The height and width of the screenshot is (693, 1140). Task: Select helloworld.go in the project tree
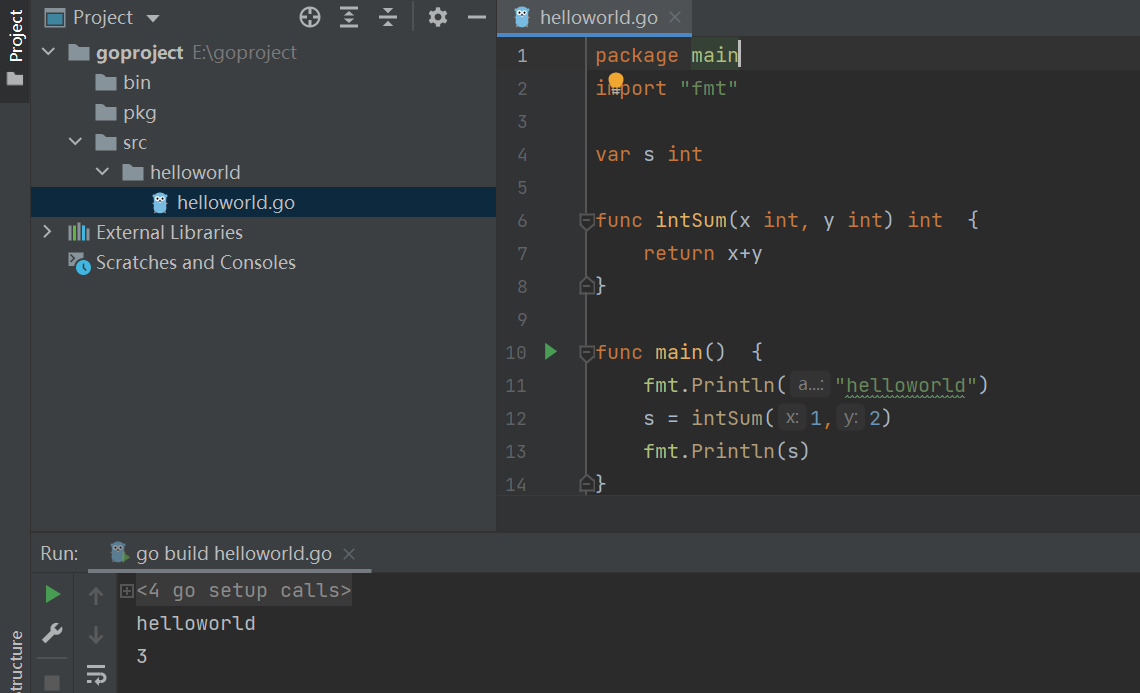[x=263, y=202]
